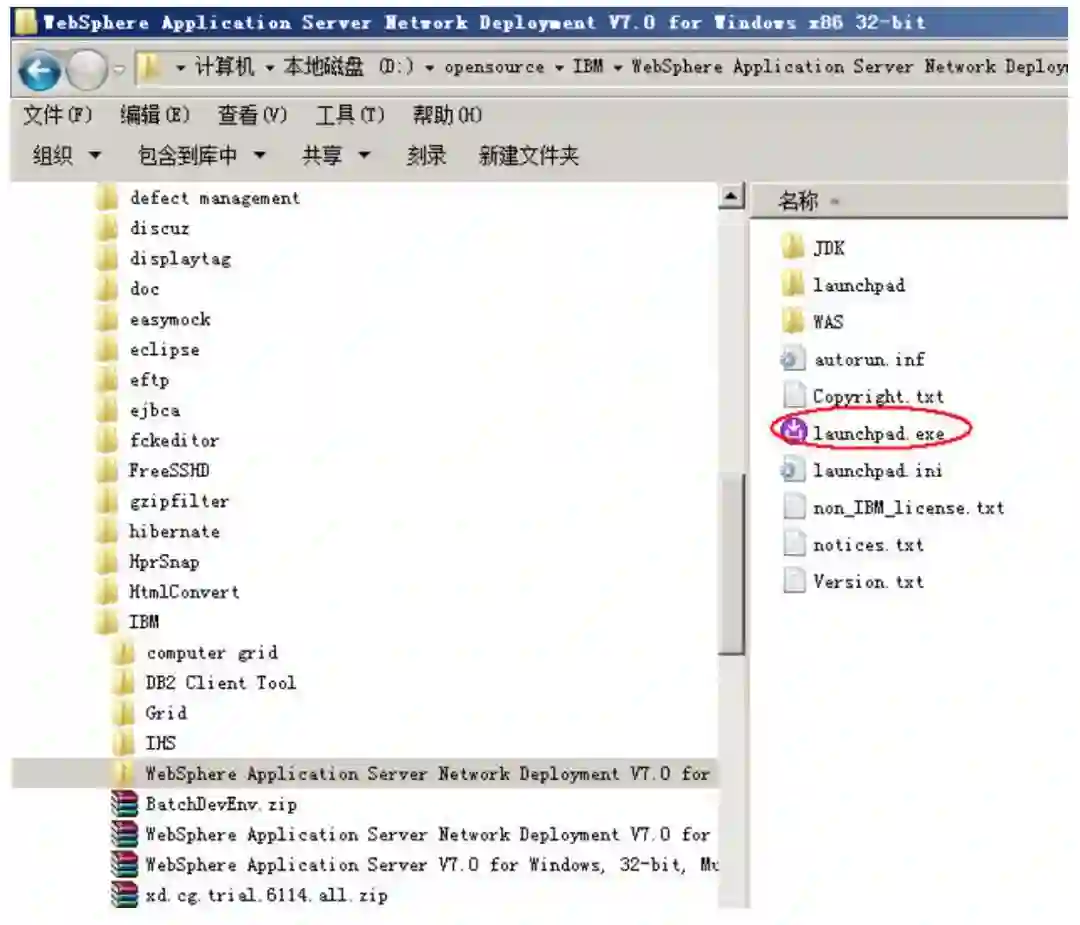Select the autorun.inf file icon

(x=793, y=359)
